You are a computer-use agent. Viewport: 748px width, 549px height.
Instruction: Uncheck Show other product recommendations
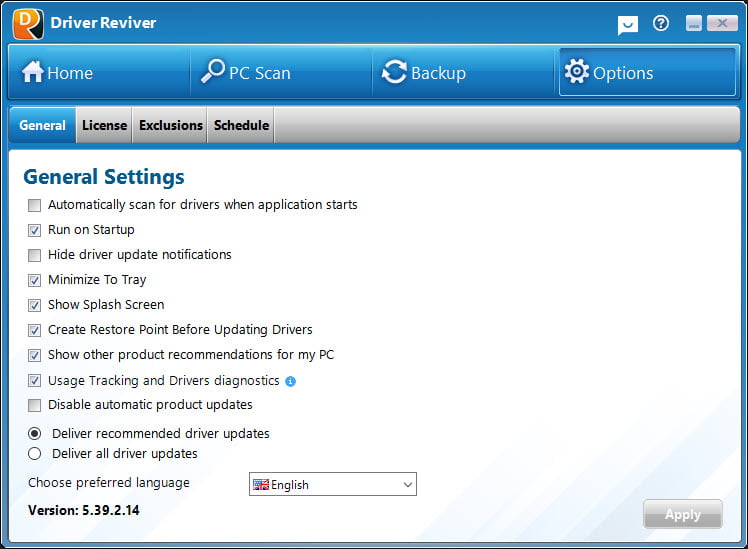click(34, 355)
